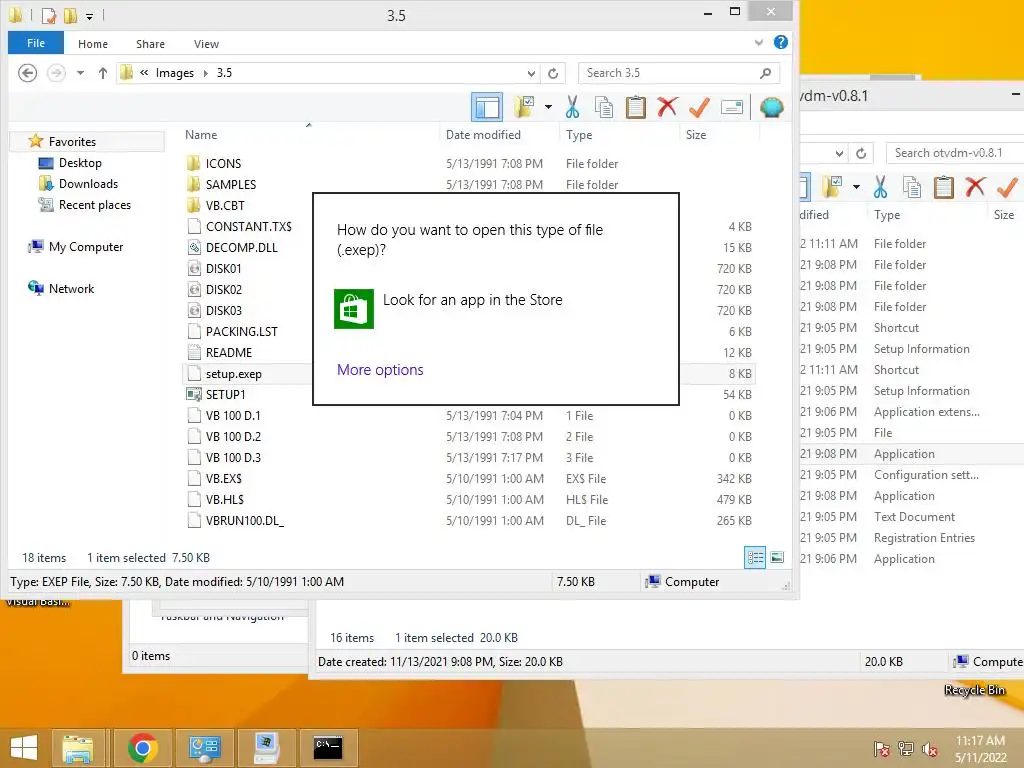Screen dimensions: 1024x768
Task: Expand the address bar history dropdown
Action: tap(532, 73)
